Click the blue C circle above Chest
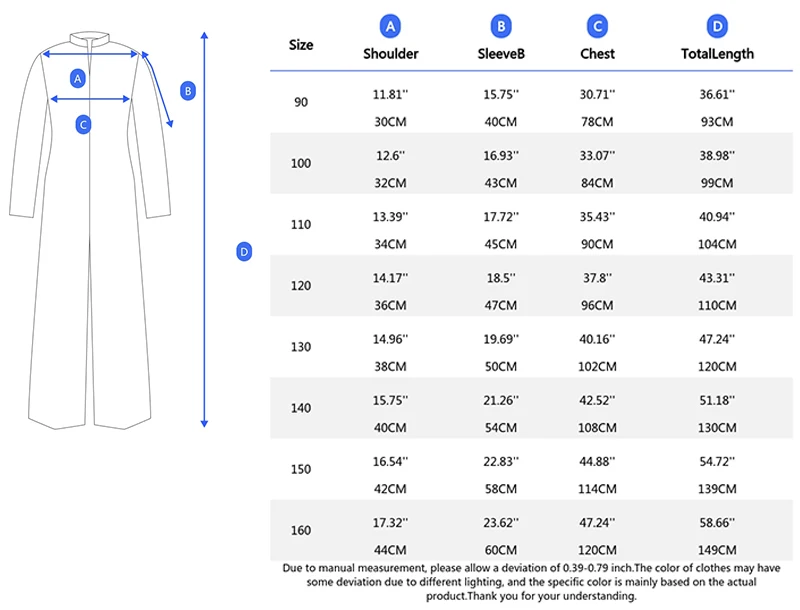Viewport: 800px width, 610px height. (597, 27)
